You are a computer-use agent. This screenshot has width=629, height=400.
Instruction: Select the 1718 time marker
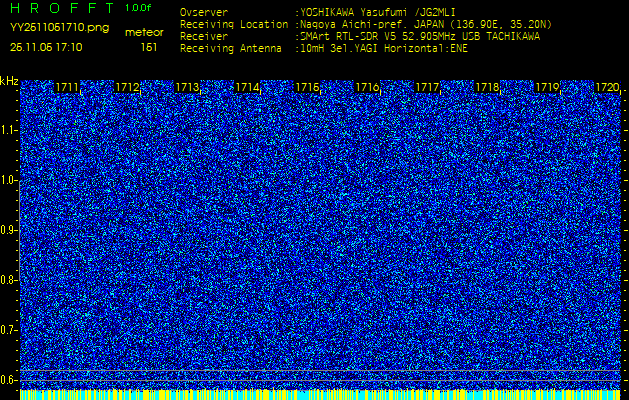coord(487,88)
